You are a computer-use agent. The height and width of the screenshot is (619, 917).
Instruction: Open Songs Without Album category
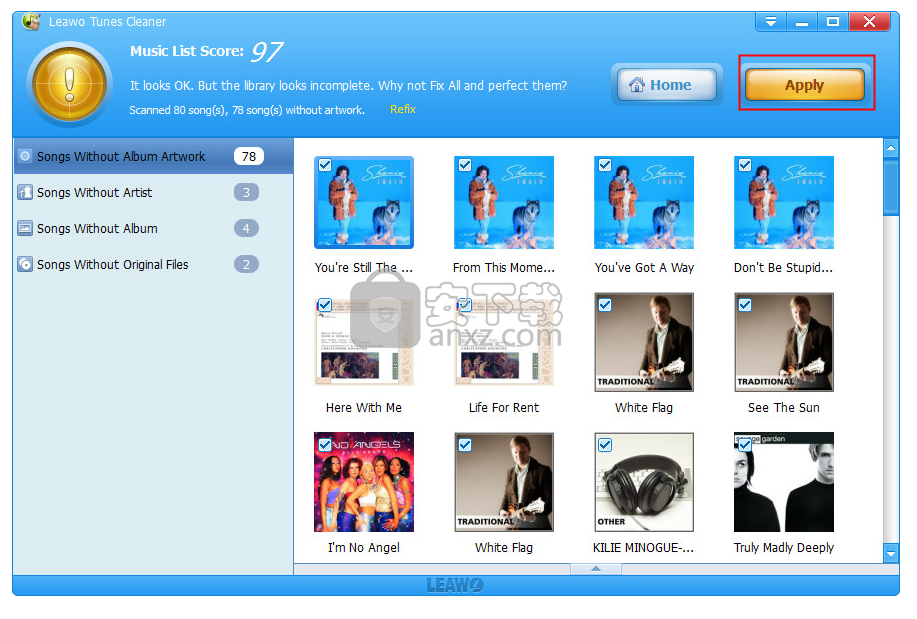[x=153, y=228]
